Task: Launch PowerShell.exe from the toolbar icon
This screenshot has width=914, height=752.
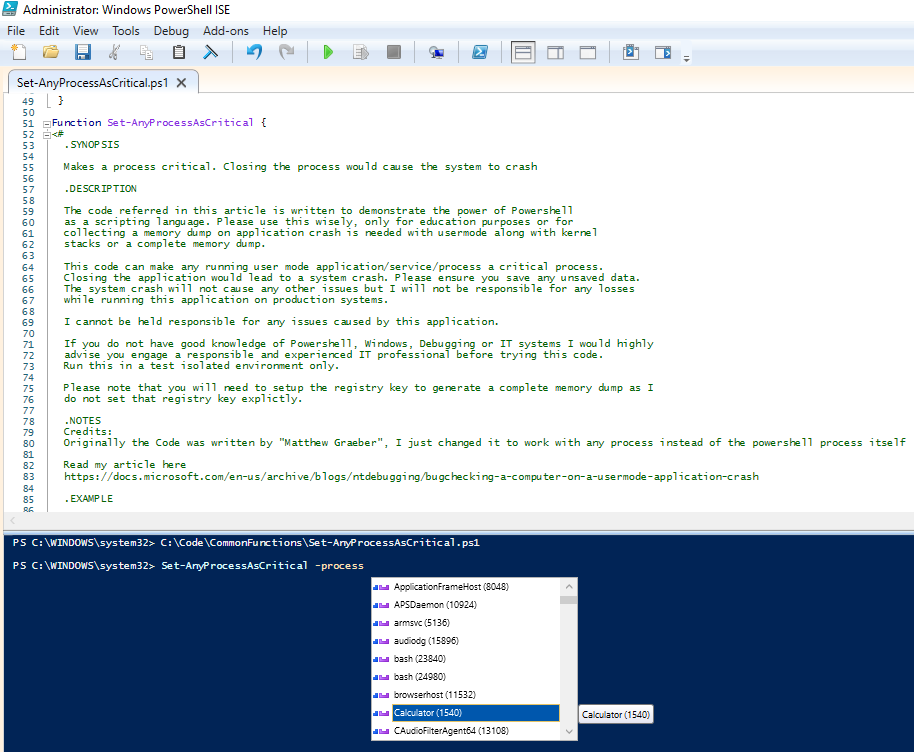Action: 480,53
